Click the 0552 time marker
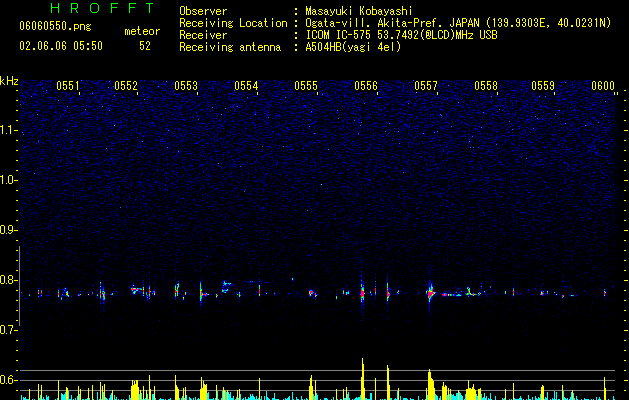 126,86
